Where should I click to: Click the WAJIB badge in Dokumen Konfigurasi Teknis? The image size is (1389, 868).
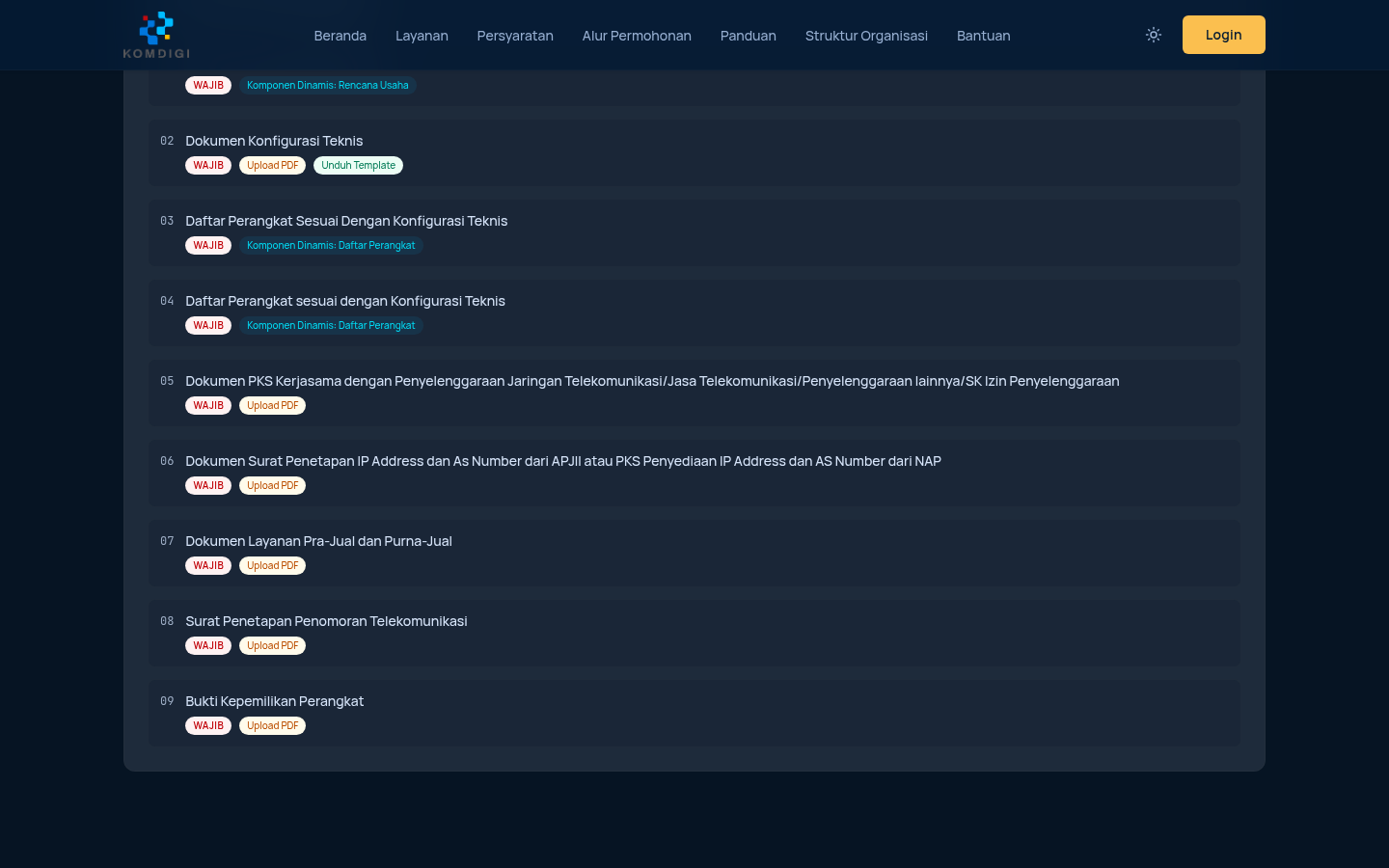208,166
